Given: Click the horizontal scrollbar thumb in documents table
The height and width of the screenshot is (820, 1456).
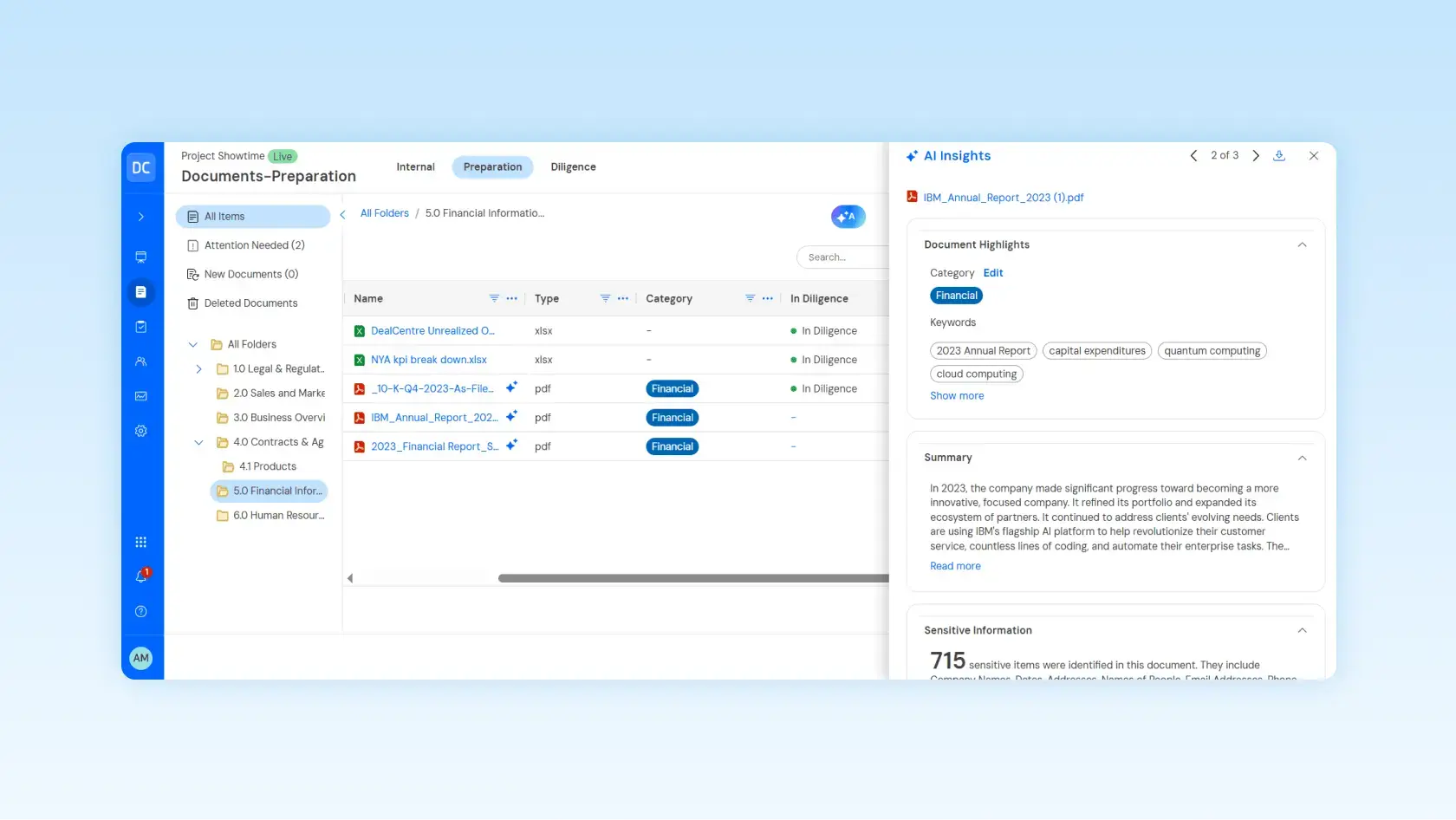Looking at the screenshot, I should tap(693, 578).
